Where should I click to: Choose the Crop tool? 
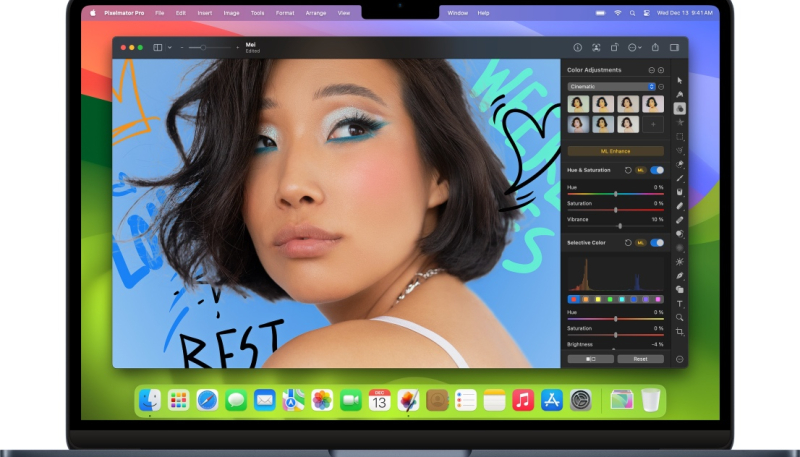(x=680, y=331)
